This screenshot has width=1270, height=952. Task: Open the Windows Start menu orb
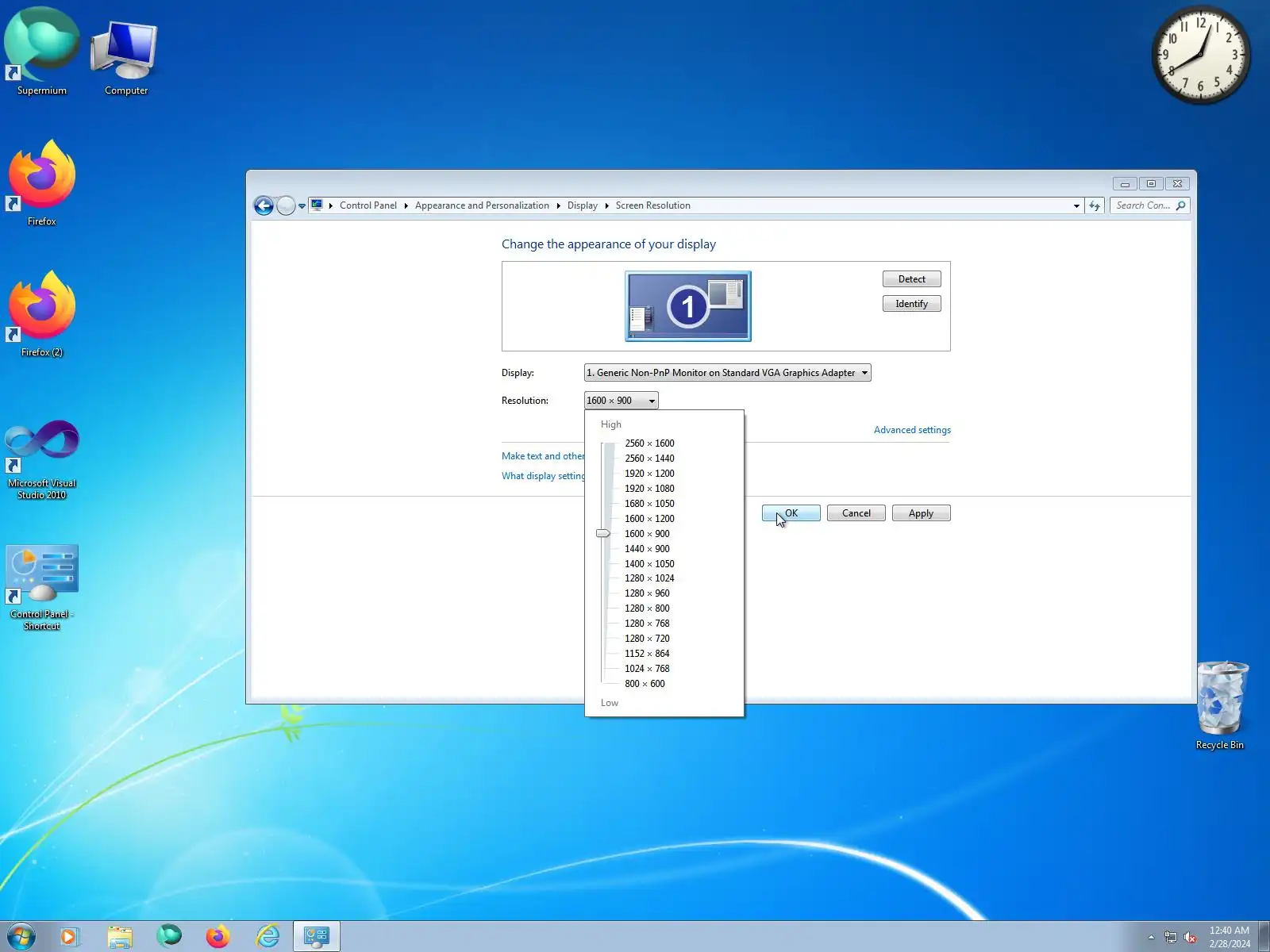[x=21, y=936]
